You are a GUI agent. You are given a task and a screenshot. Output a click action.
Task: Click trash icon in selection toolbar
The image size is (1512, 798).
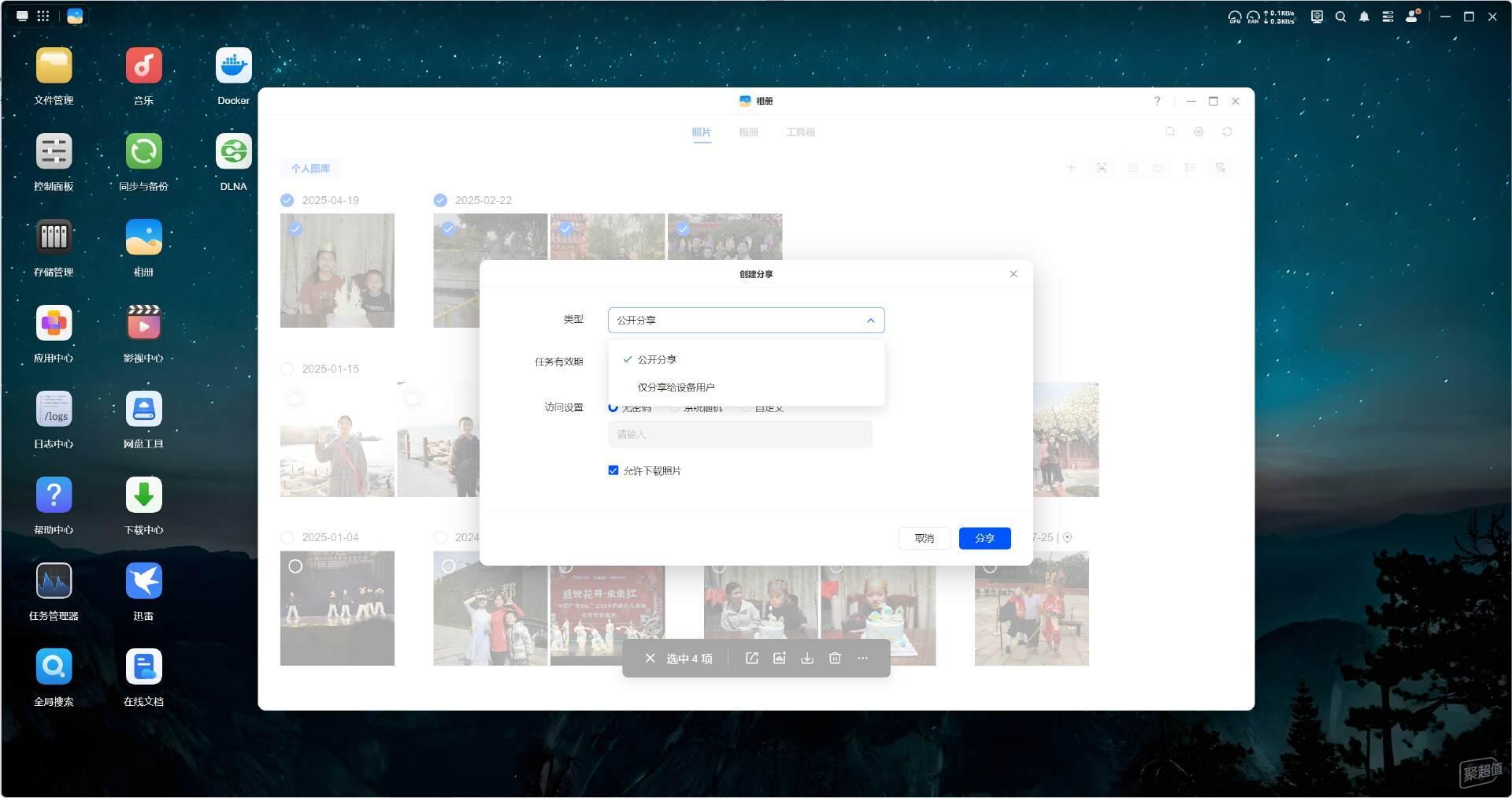(x=835, y=658)
